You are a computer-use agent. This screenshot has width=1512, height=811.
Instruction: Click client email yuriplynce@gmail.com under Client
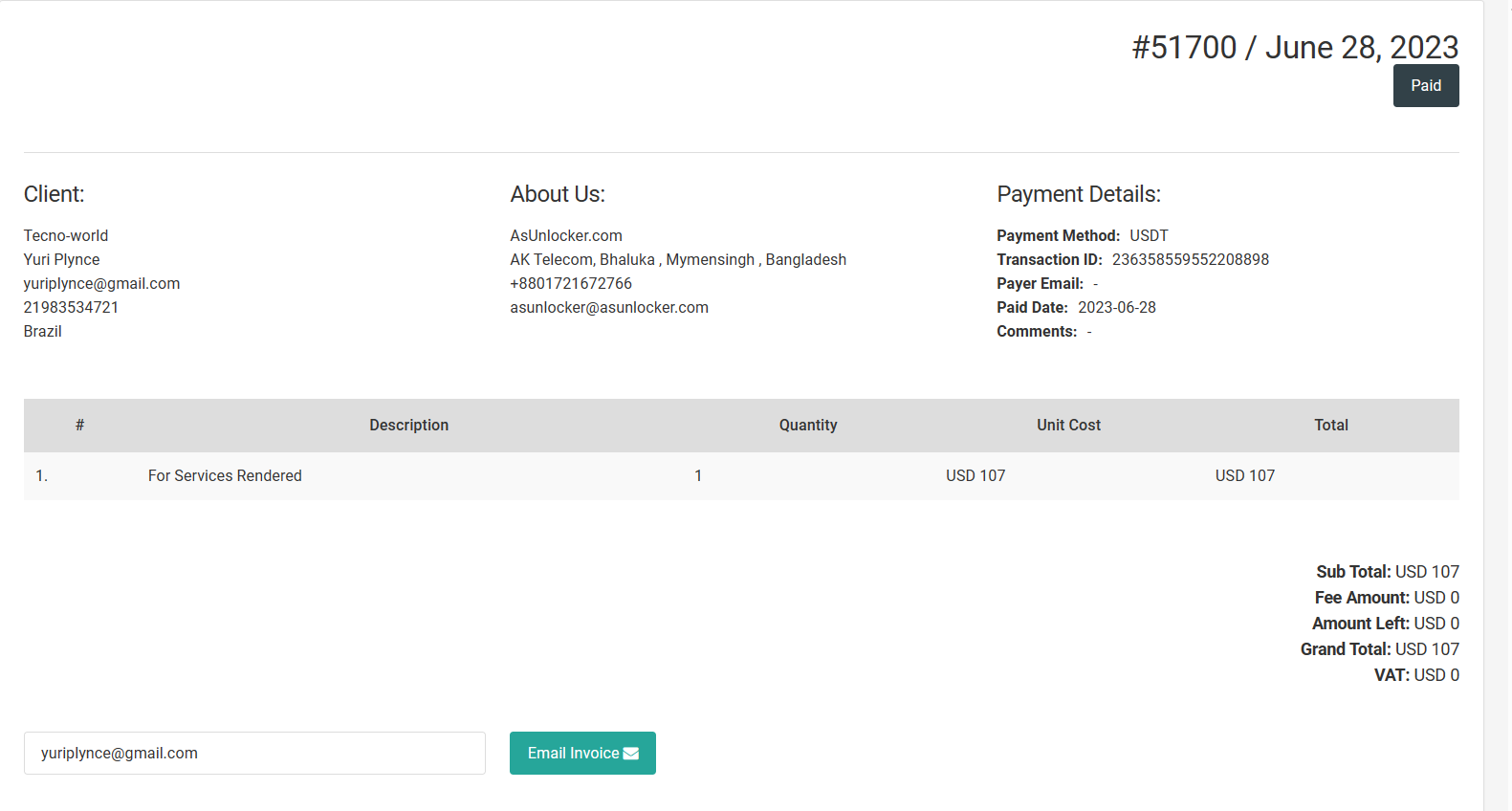101,283
